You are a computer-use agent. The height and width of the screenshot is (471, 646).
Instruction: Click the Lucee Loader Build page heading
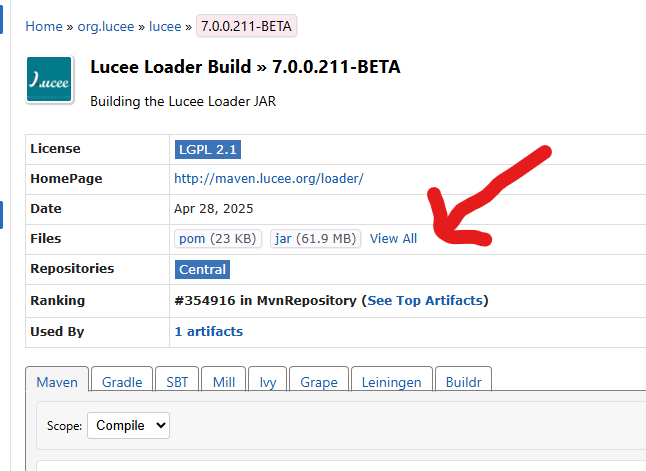[245, 67]
